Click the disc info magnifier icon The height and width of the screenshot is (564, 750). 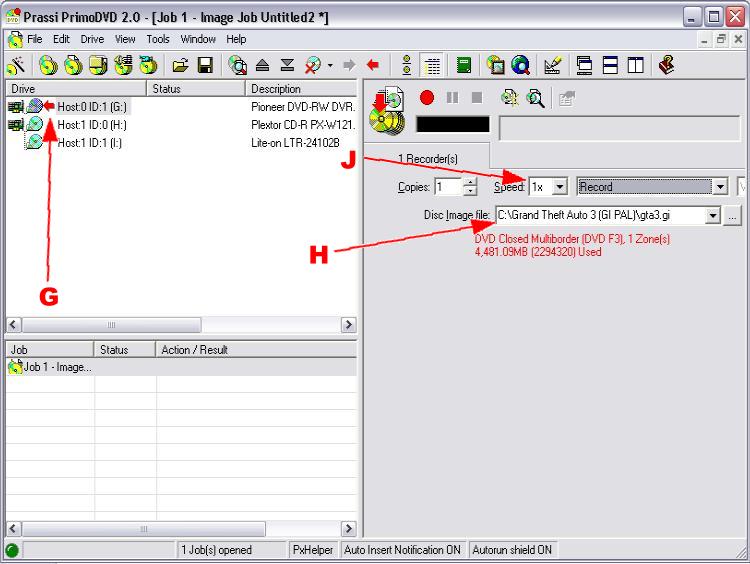point(237,65)
